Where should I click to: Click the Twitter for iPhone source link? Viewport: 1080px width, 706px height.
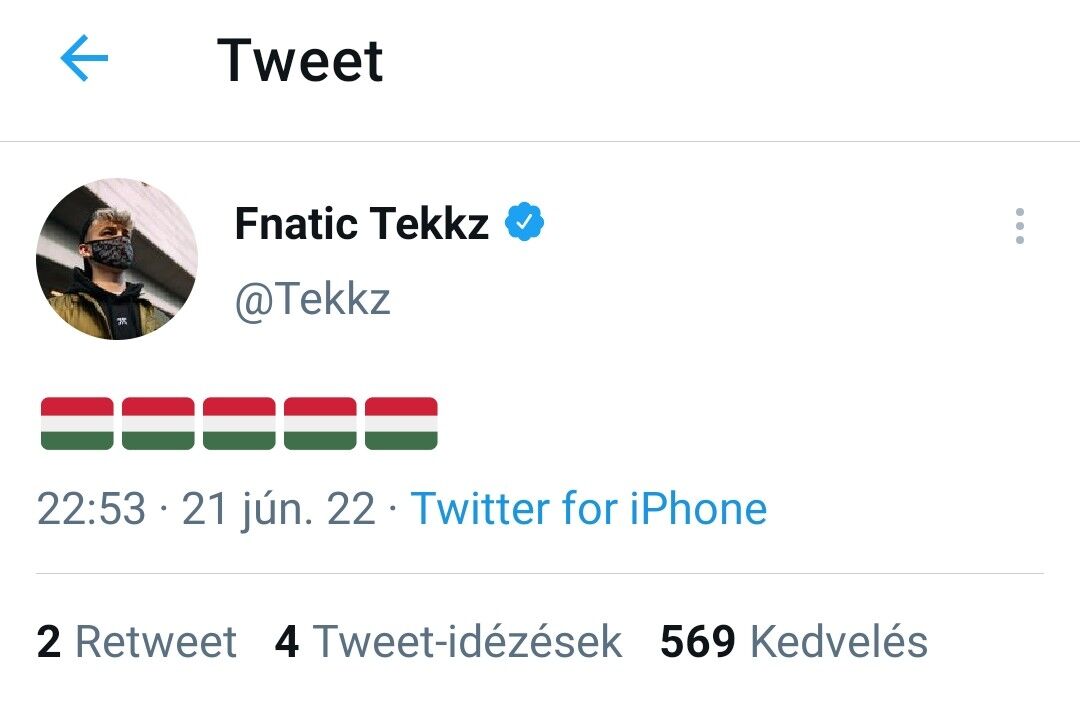[589, 509]
